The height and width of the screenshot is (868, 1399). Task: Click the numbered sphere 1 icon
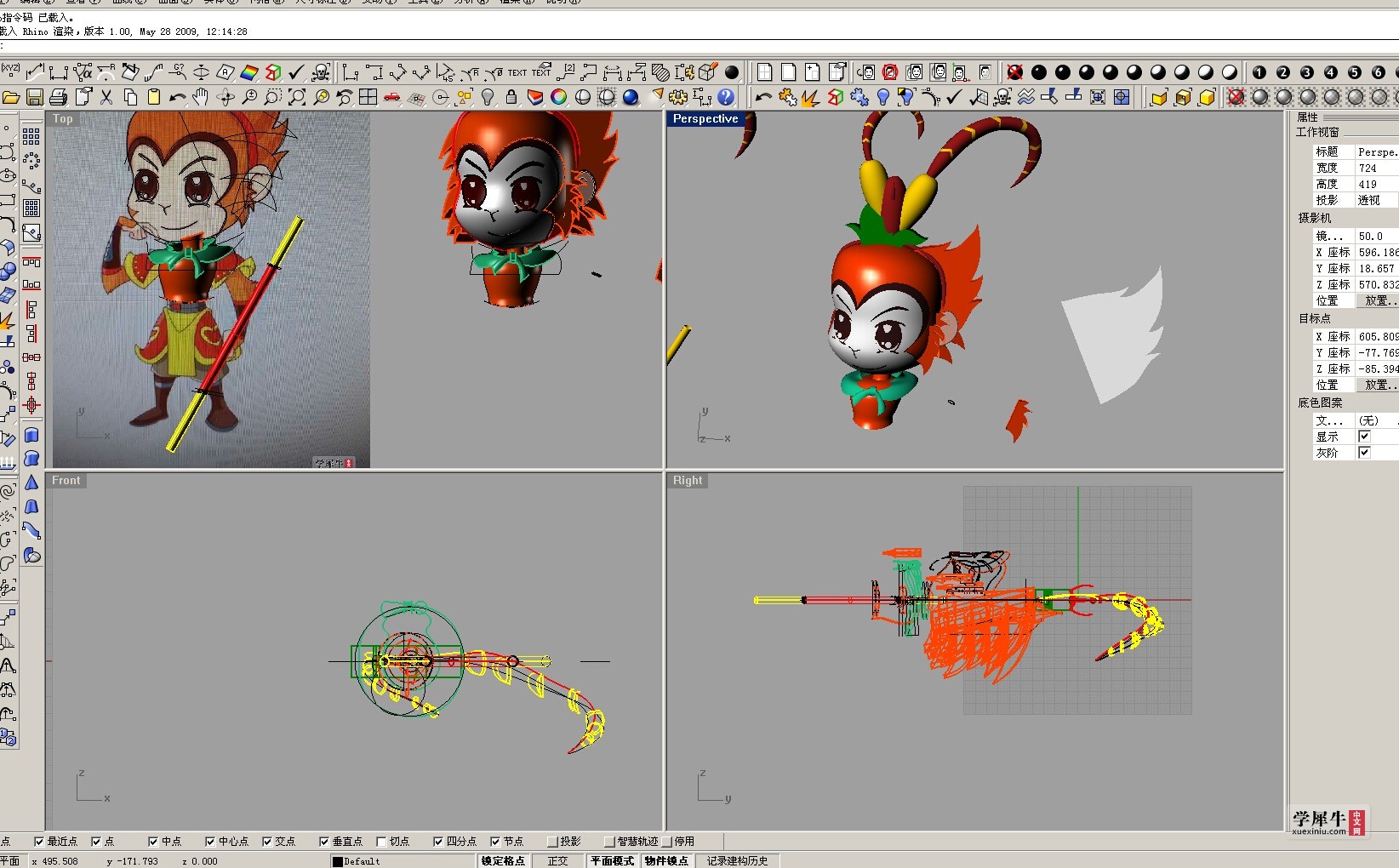[1259, 72]
